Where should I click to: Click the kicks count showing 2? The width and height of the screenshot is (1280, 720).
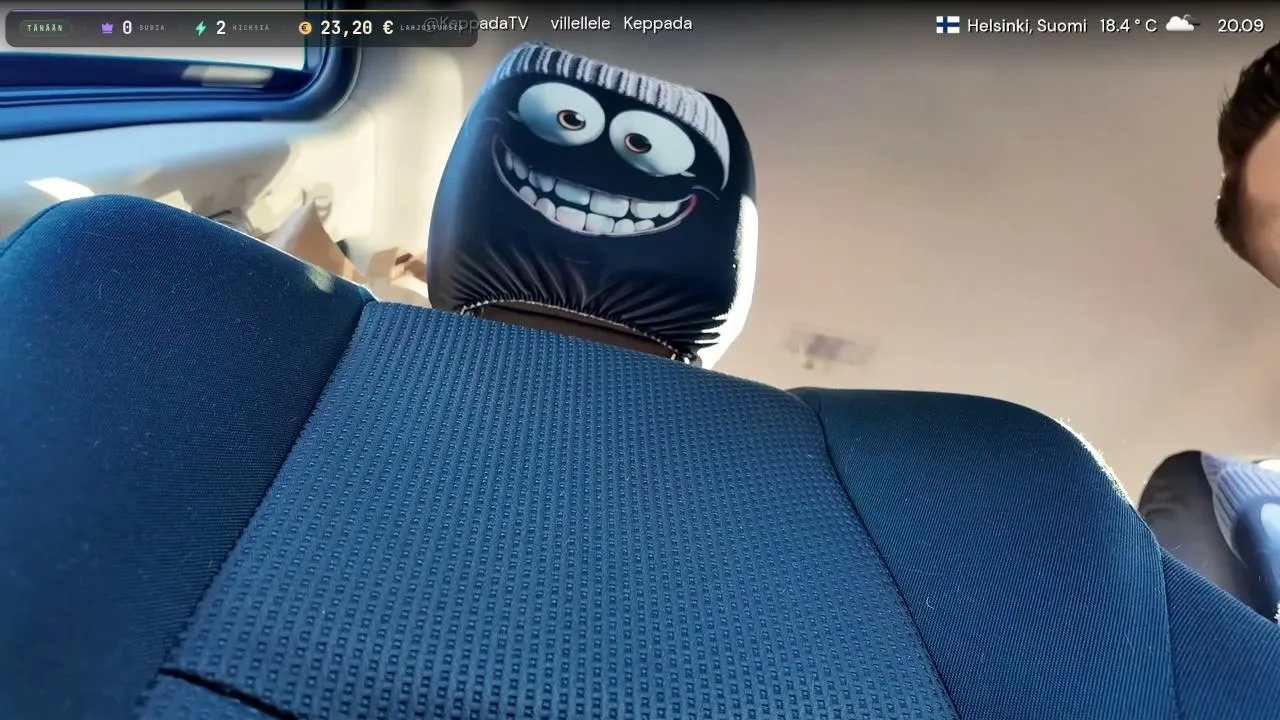pos(221,28)
